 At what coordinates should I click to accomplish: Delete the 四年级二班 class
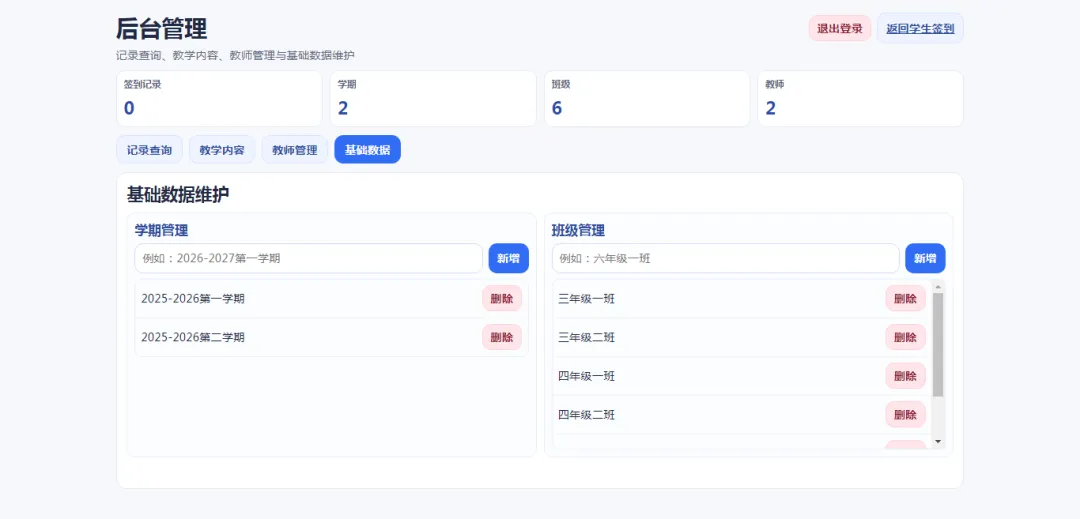[x=905, y=414]
